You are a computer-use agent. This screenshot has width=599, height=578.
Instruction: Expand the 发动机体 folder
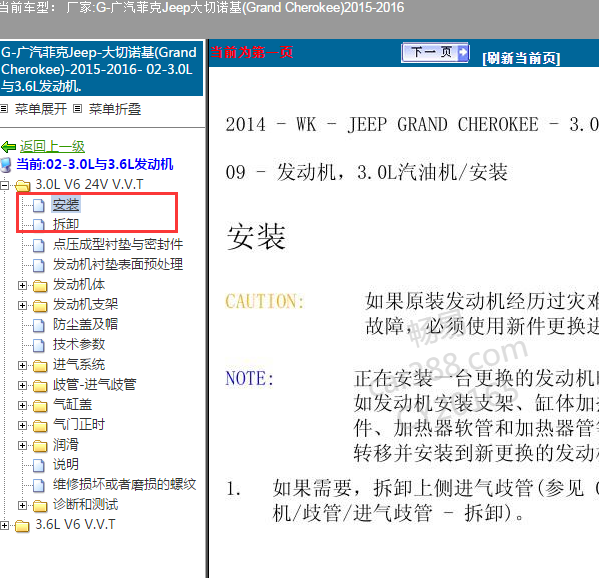23,285
